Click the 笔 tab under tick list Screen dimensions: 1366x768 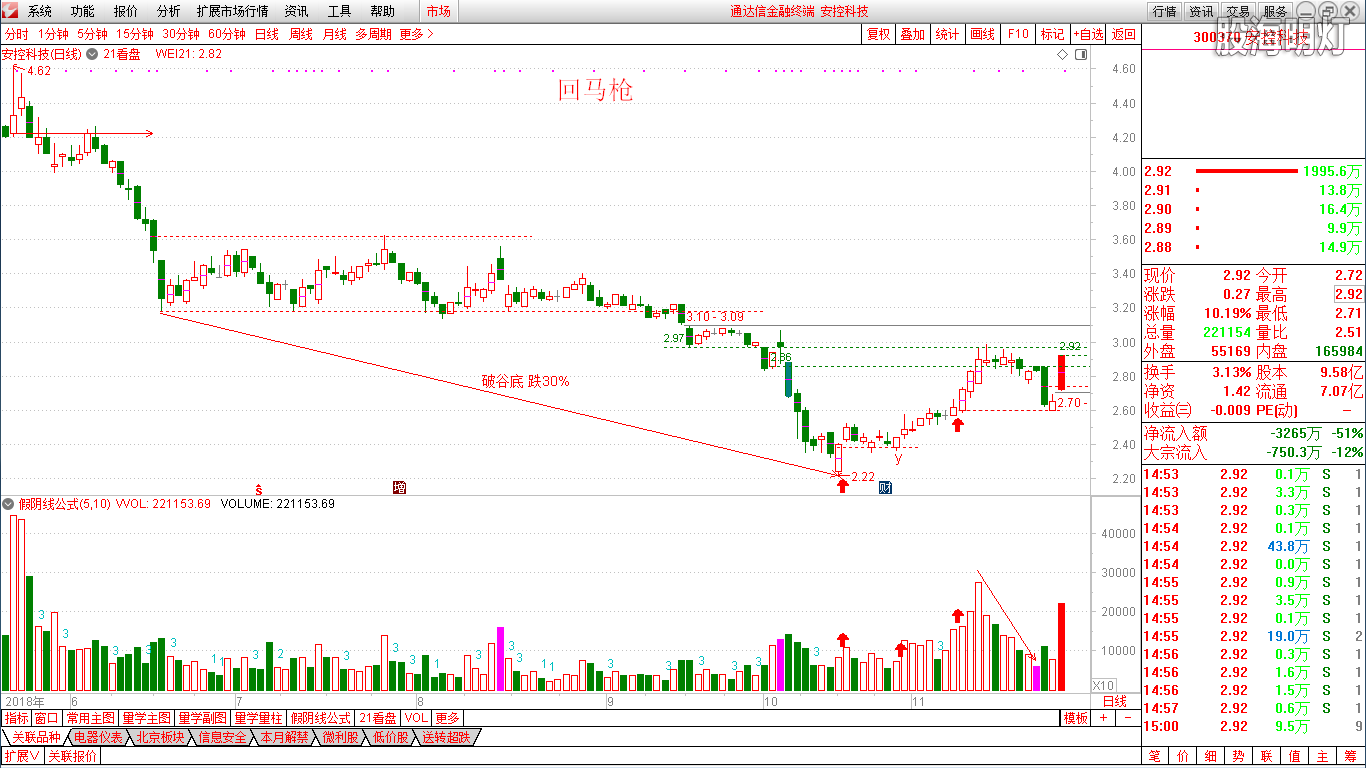click(x=1155, y=756)
